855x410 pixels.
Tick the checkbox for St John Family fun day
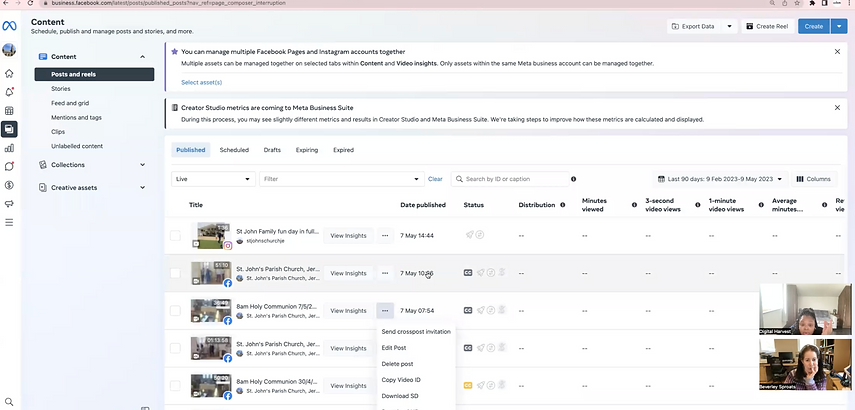point(175,236)
